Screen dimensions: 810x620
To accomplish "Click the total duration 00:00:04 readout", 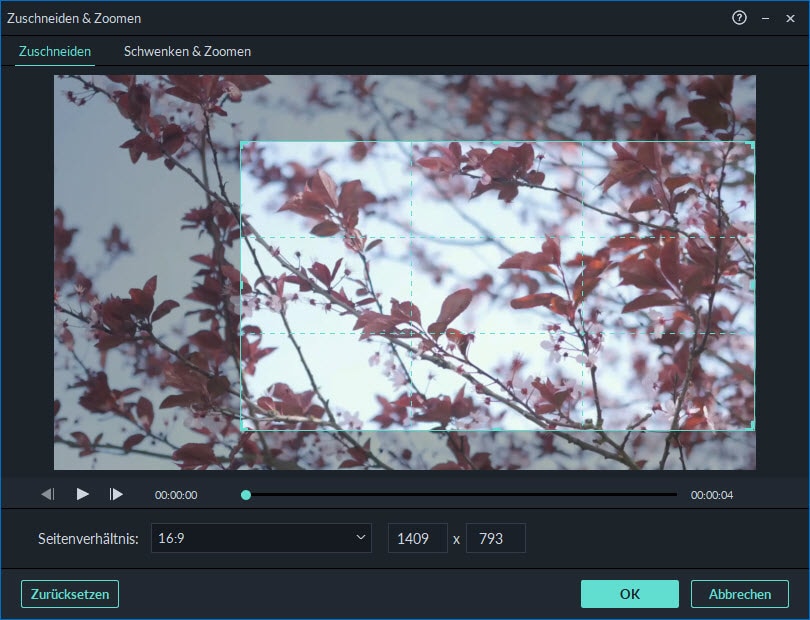I will 712,495.
